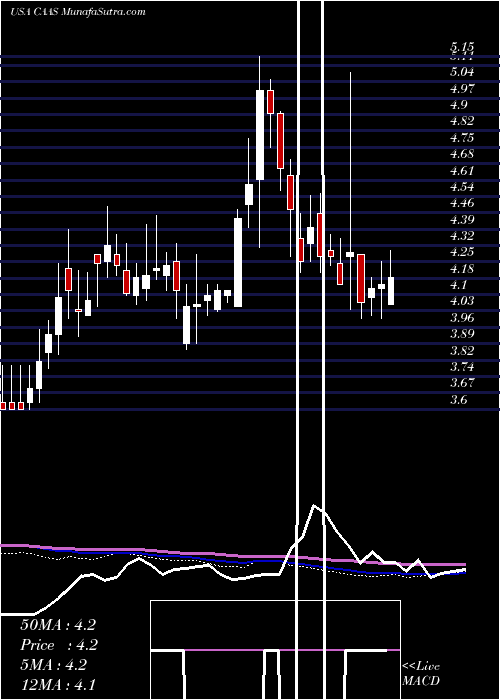Viewport: 500px width, 700px height.
Task: Select the 4.18 axis value
Action: [462, 268]
